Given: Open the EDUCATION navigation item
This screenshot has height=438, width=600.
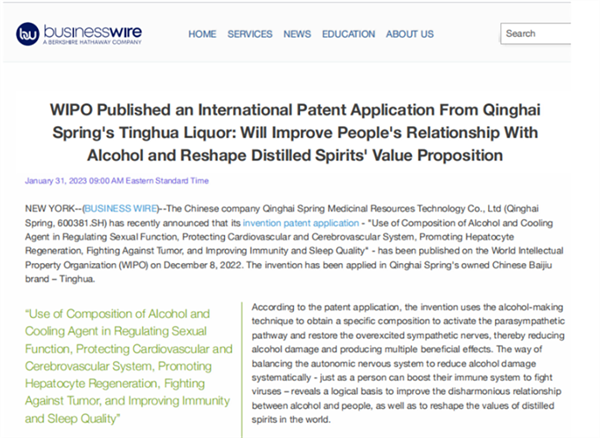Looking at the screenshot, I should (x=348, y=34).
